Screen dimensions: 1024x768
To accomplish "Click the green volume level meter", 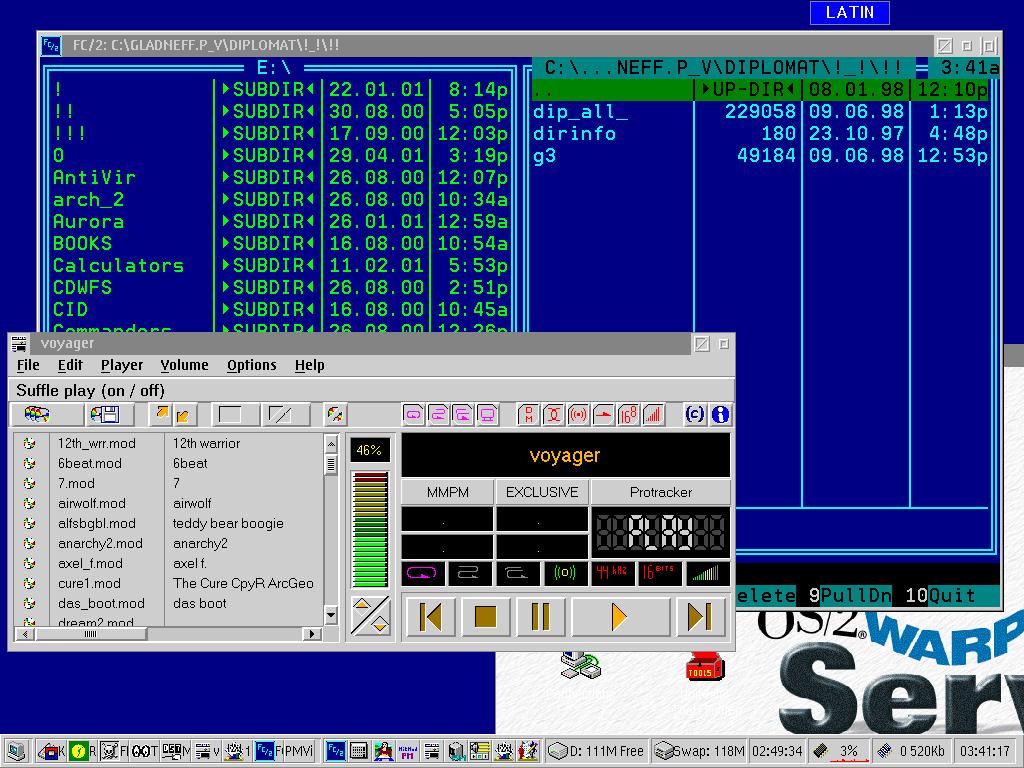I will pos(370,530).
